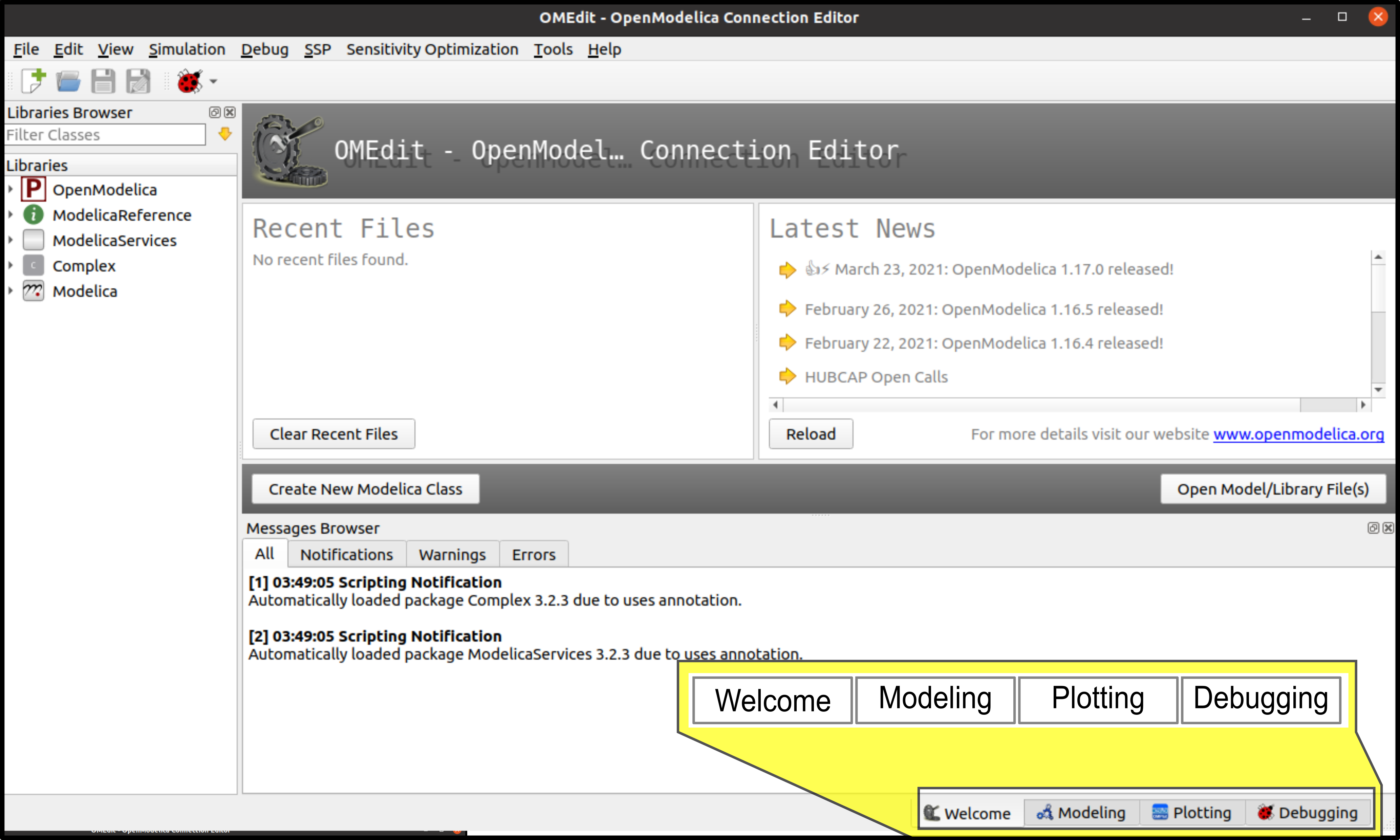1400x840 pixels.
Task: Close the Messages Browser panel
Action: point(1388,528)
